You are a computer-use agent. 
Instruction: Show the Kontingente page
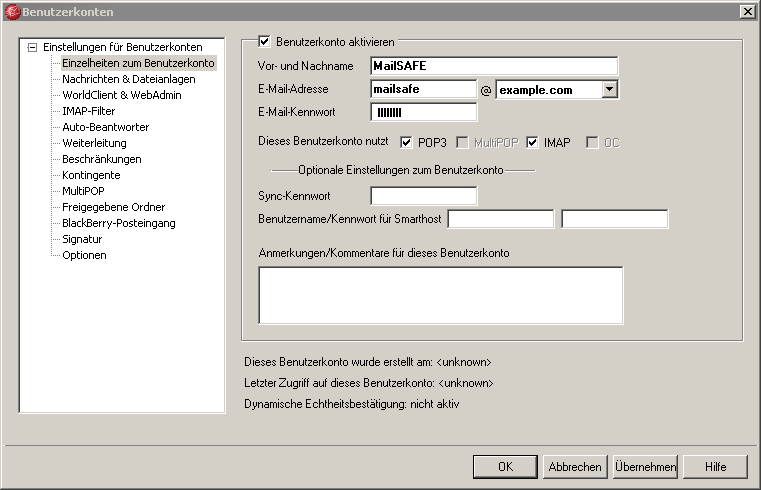[92, 175]
